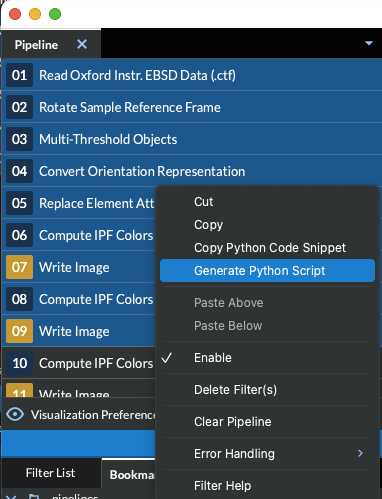Click the 06 badge of Compute IPF Colors
The width and height of the screenshot is (382, 499).
[x=19, y=235]
